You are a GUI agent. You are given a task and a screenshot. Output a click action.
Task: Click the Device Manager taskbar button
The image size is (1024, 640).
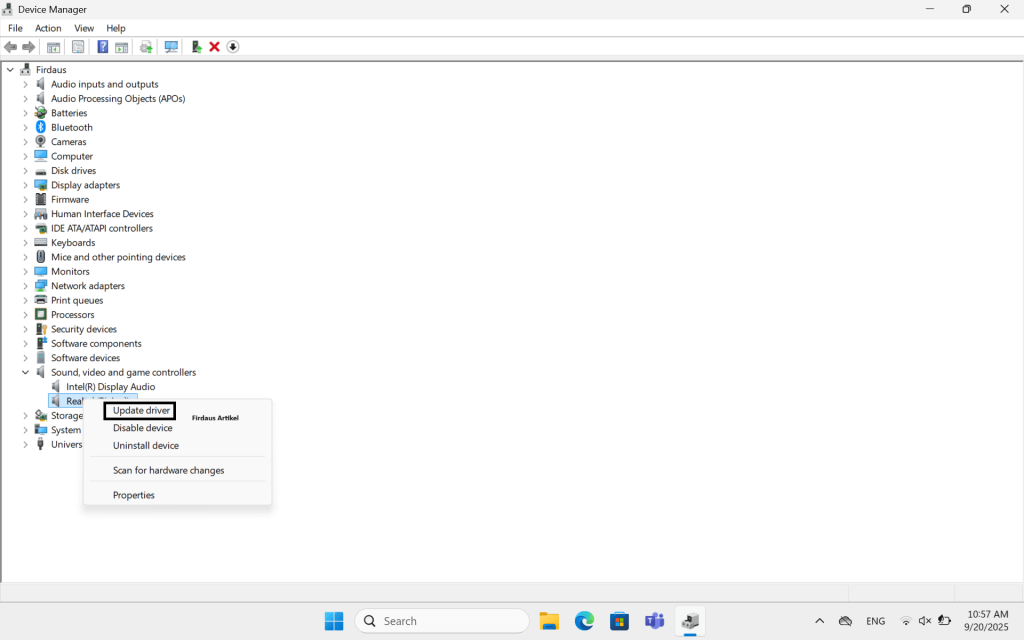tap(690, 621)
